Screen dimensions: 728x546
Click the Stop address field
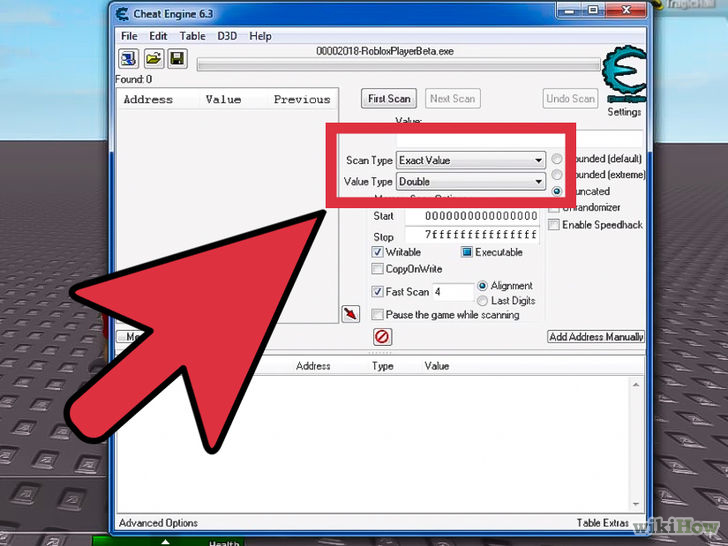[472, 235]
